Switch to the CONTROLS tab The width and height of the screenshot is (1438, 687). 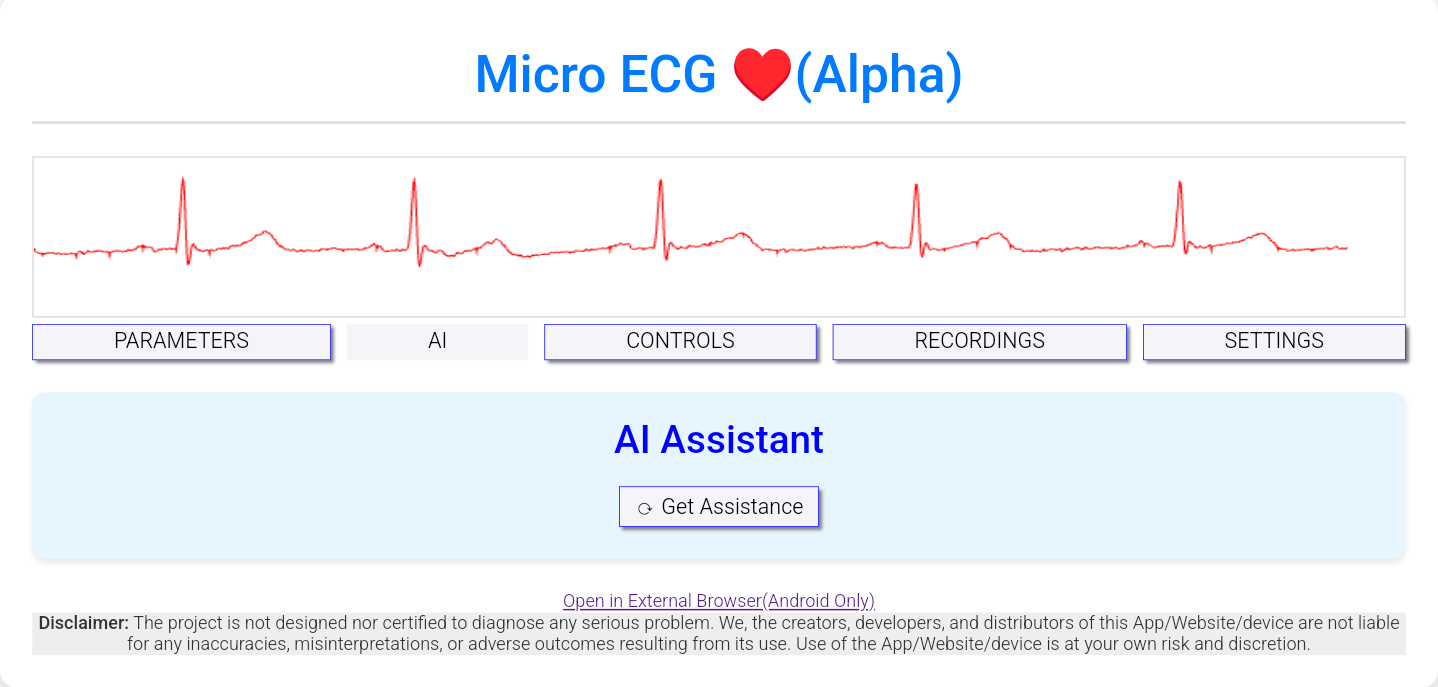click(x=680, y=341)
